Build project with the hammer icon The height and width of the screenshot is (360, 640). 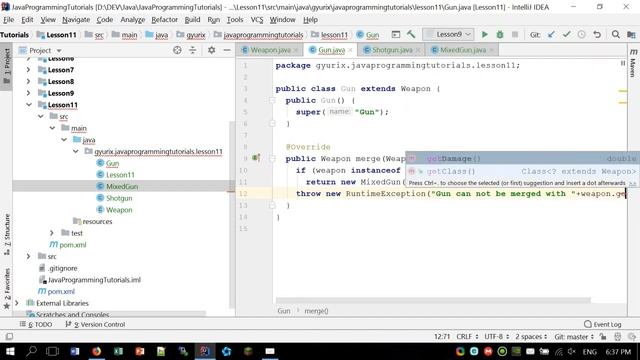click(x=411, y=35)
